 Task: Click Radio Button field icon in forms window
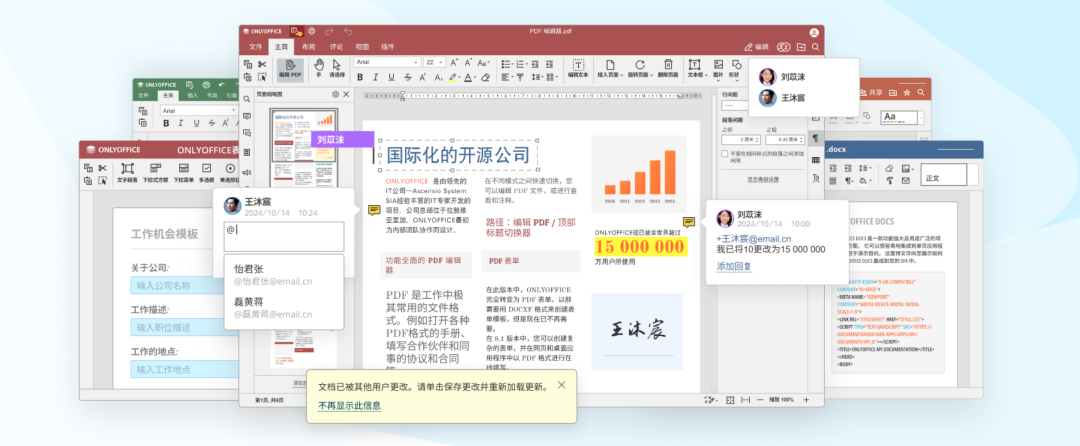(x=230, y=171)
